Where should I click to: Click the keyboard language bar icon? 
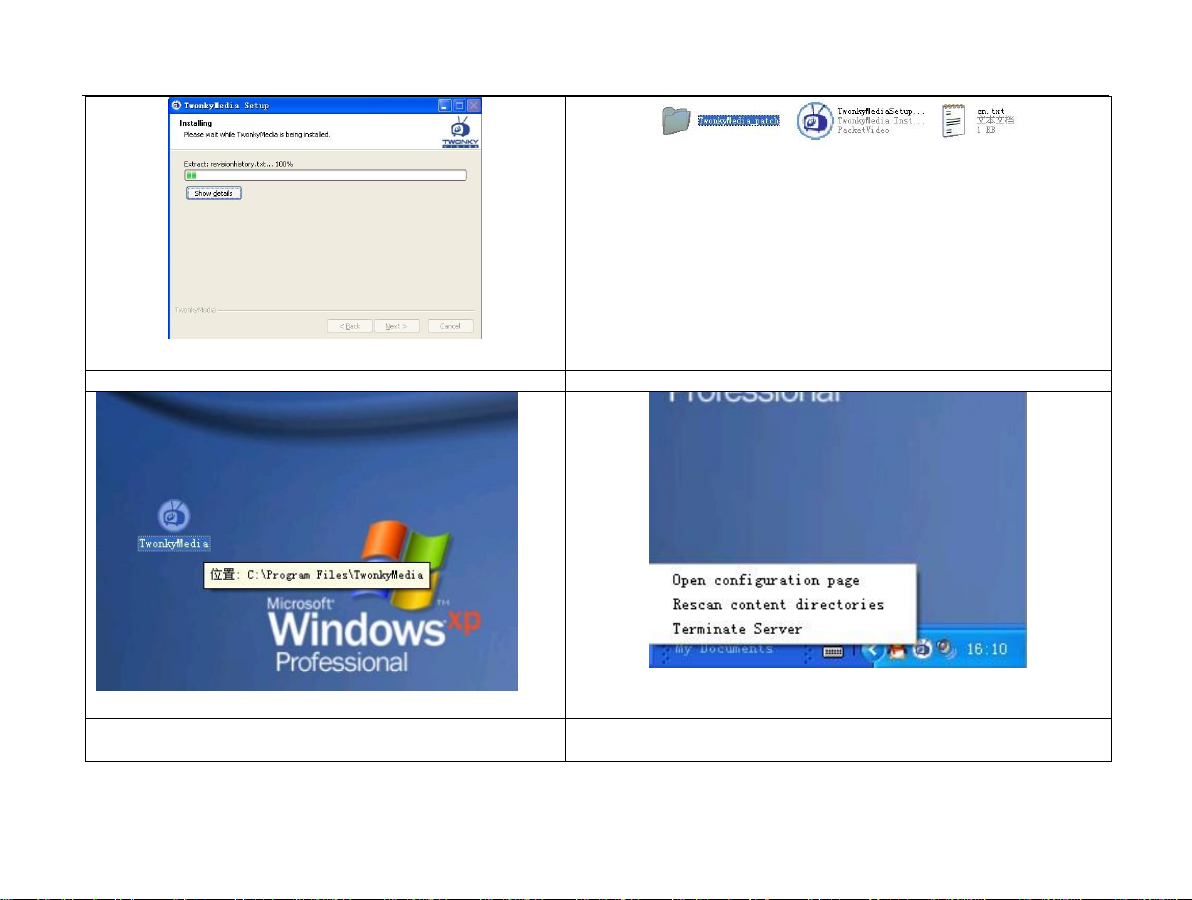(x=833, y=651)
